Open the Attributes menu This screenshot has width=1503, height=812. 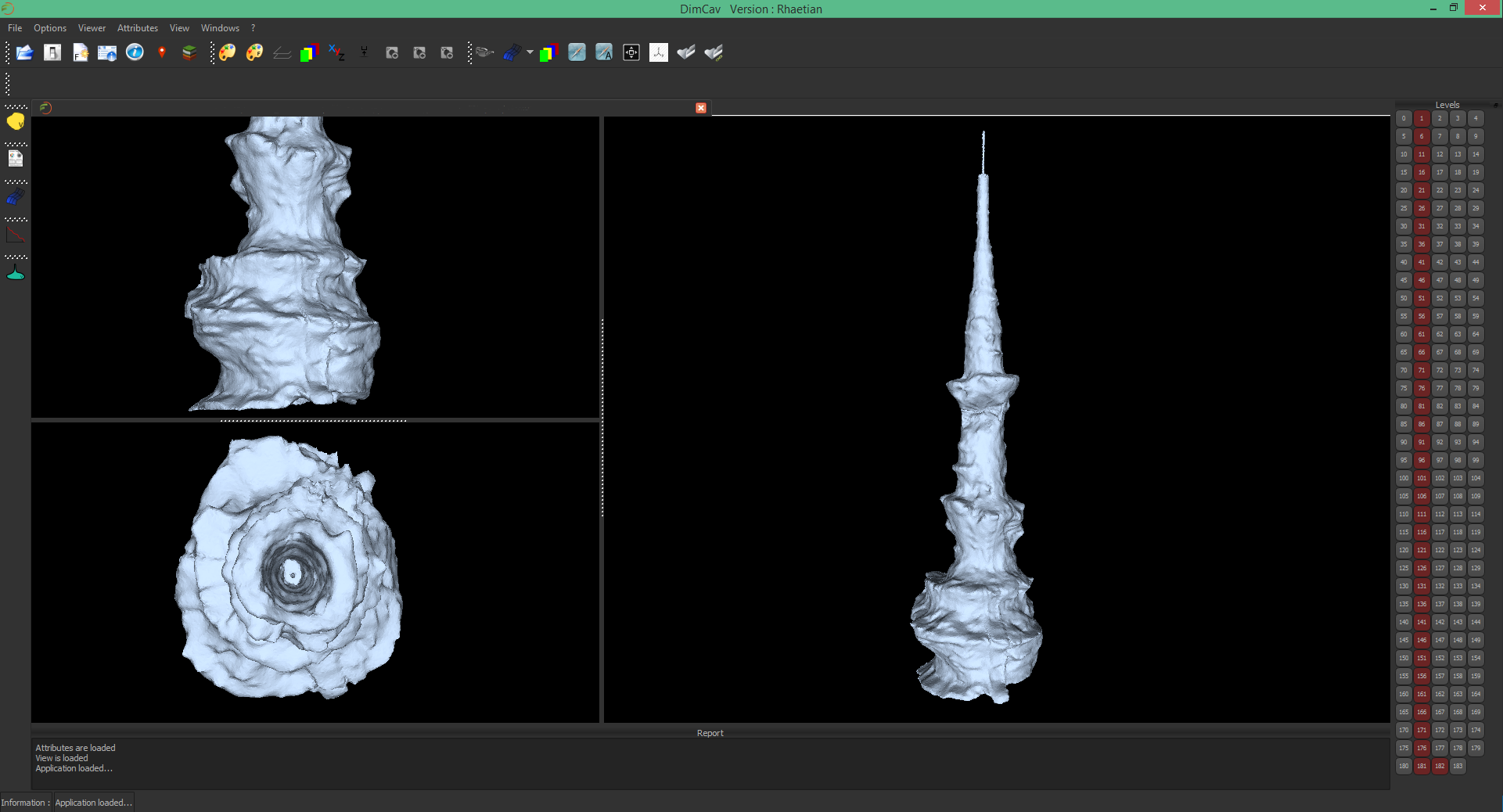click(138, 28)
